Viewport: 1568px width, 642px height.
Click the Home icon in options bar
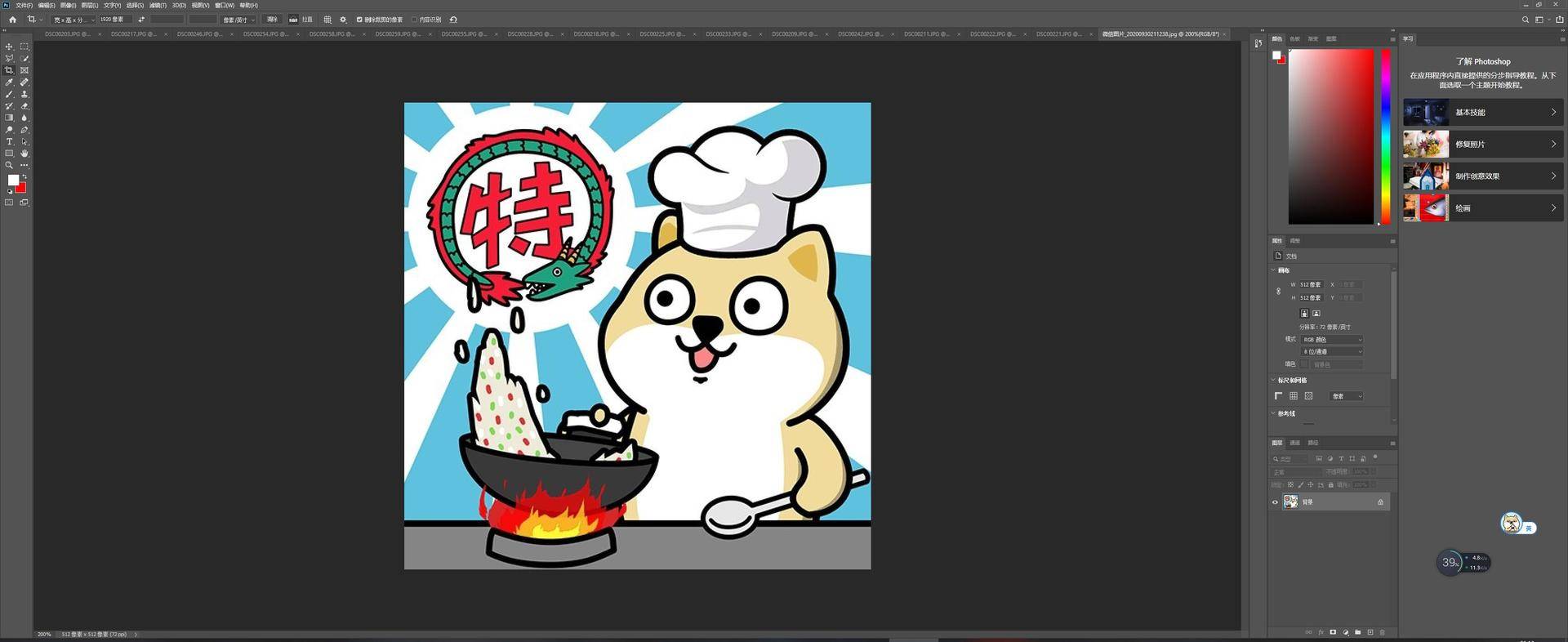coord(12,20)
